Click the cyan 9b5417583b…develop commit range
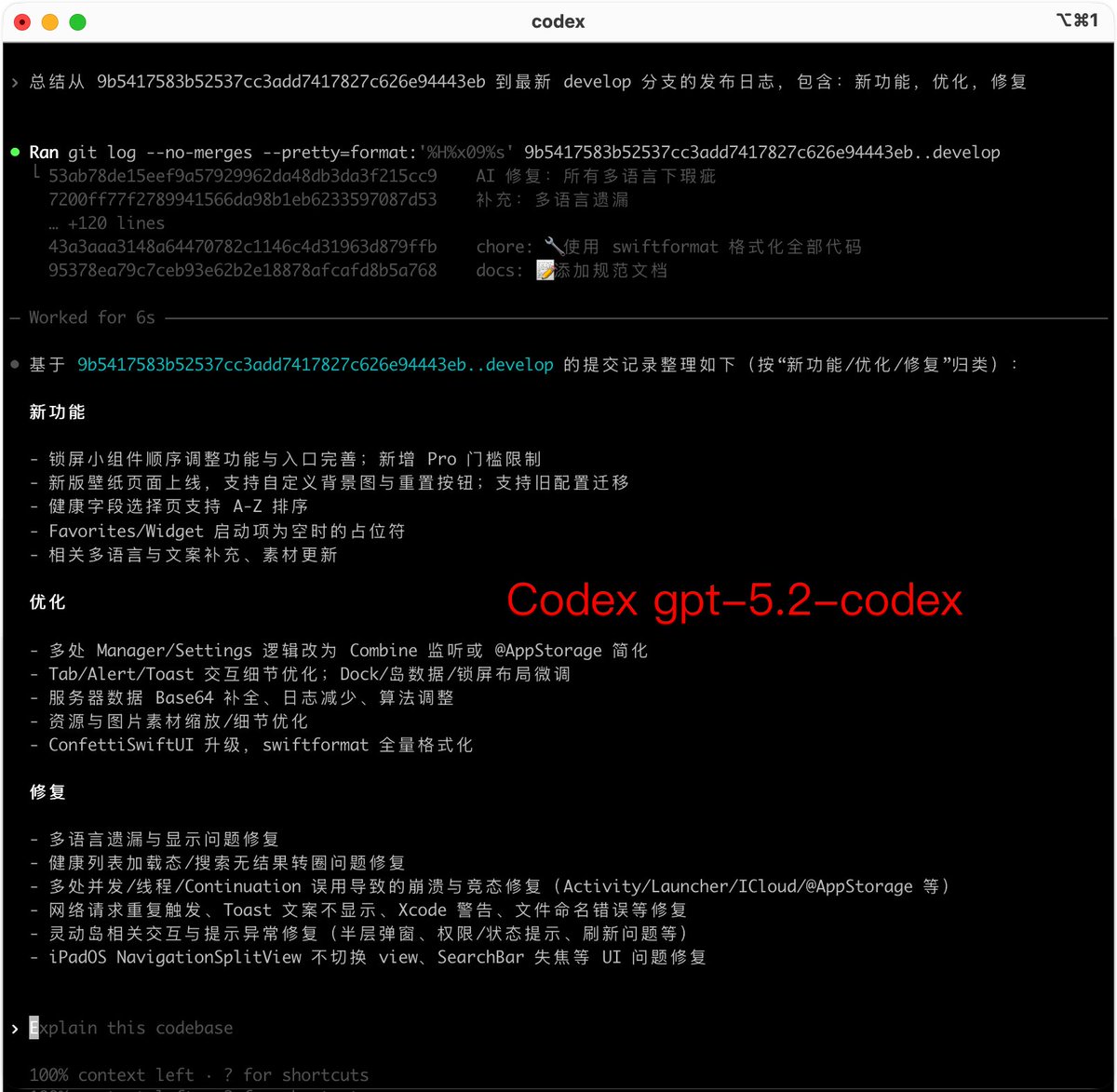1117x1092 pixels. [x=315, y=365]
